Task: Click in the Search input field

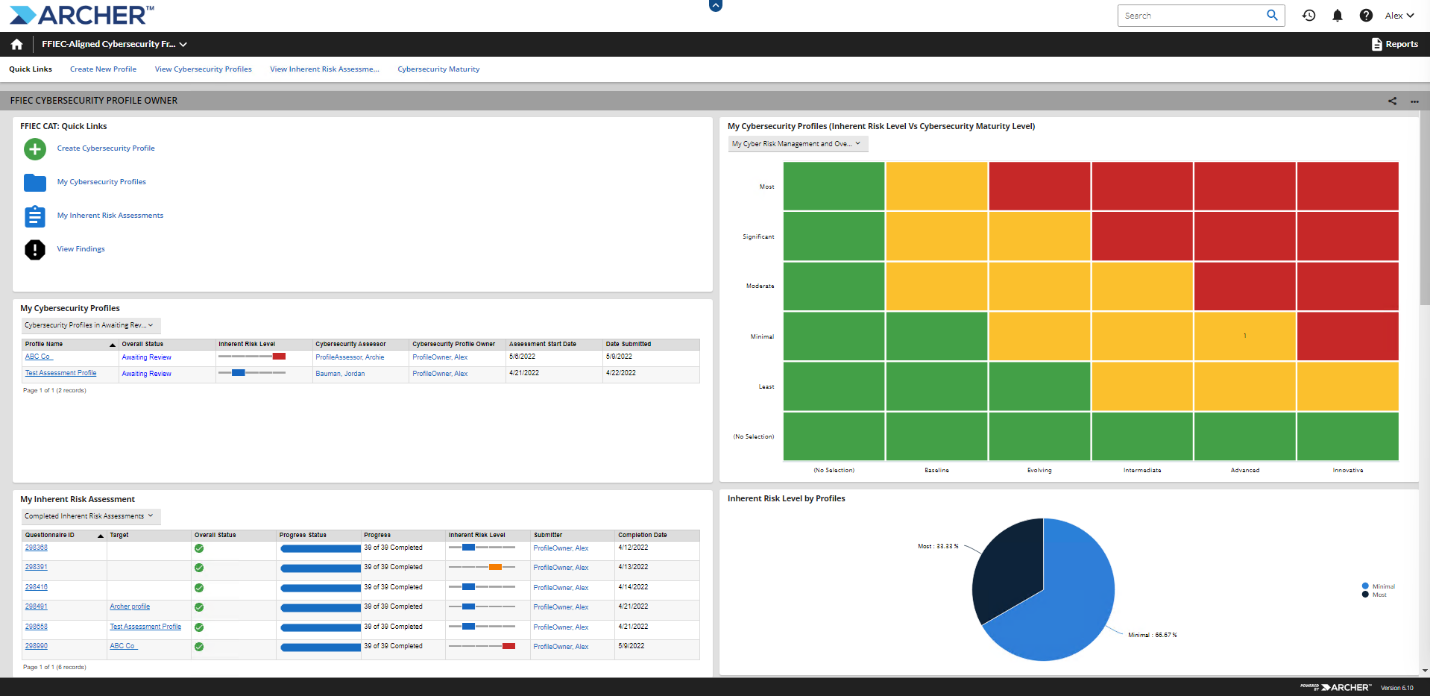Action: click(1192, 16)
